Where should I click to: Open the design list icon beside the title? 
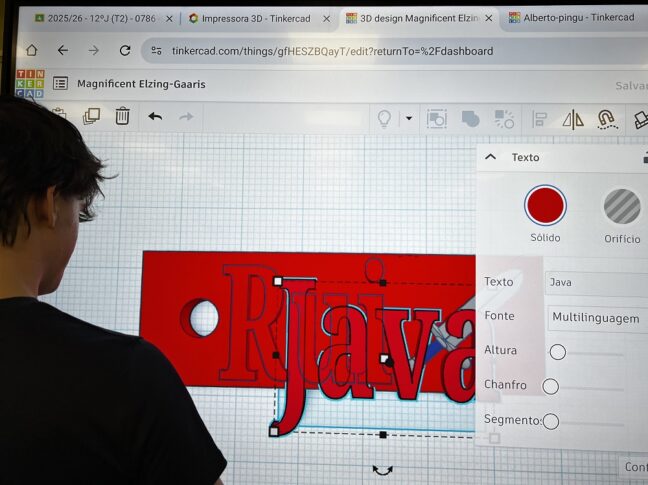click(61, 84)
